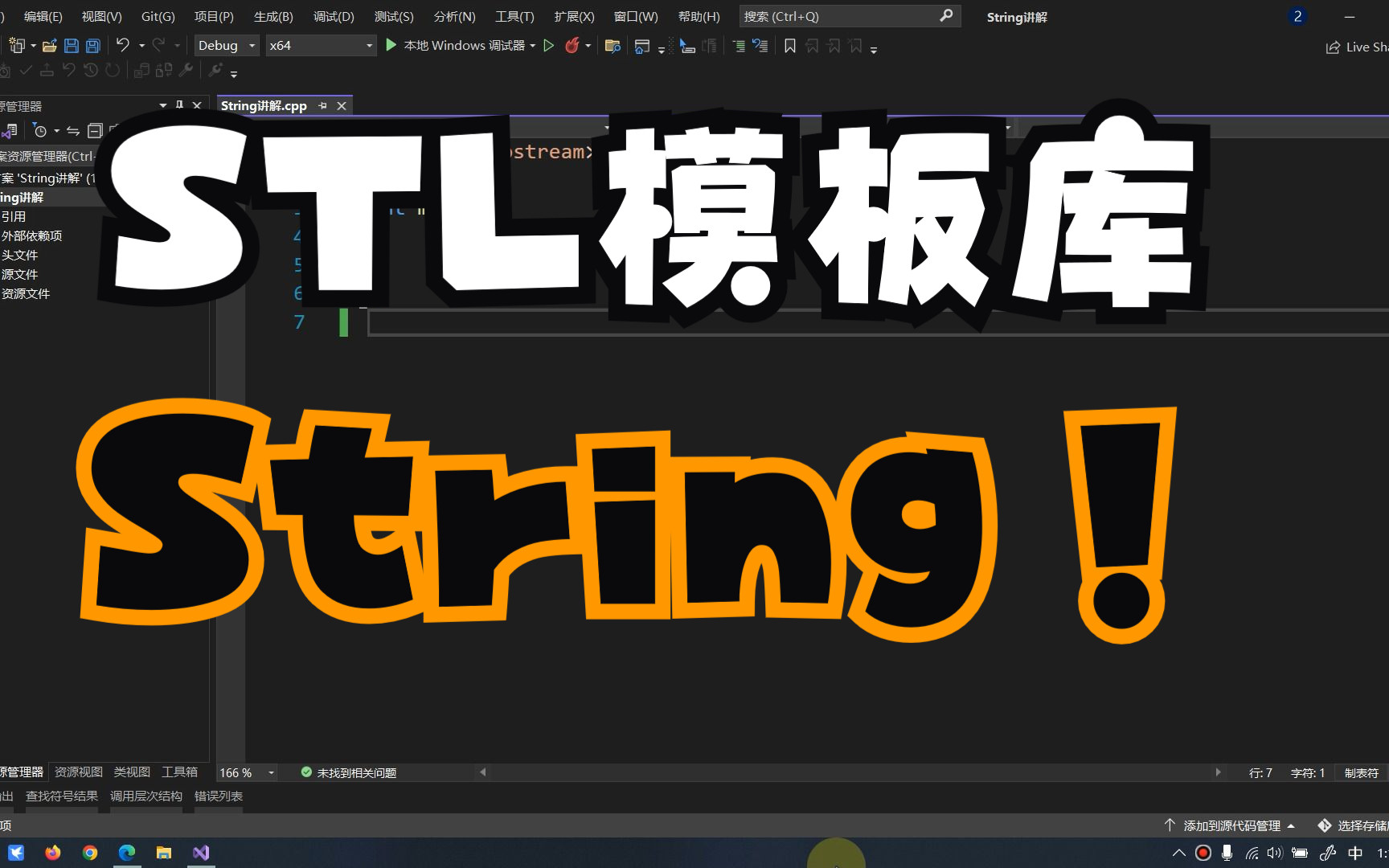Click the Live Share icon
This screenshot has width=1389, height=868.
click(x=1333, y=47)
